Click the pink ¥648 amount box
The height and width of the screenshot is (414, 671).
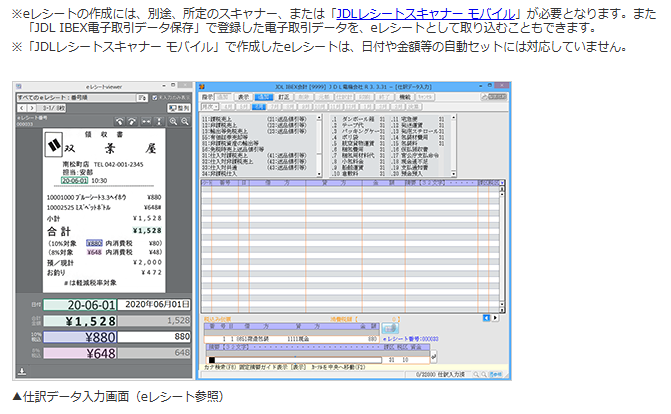[80, 354]
